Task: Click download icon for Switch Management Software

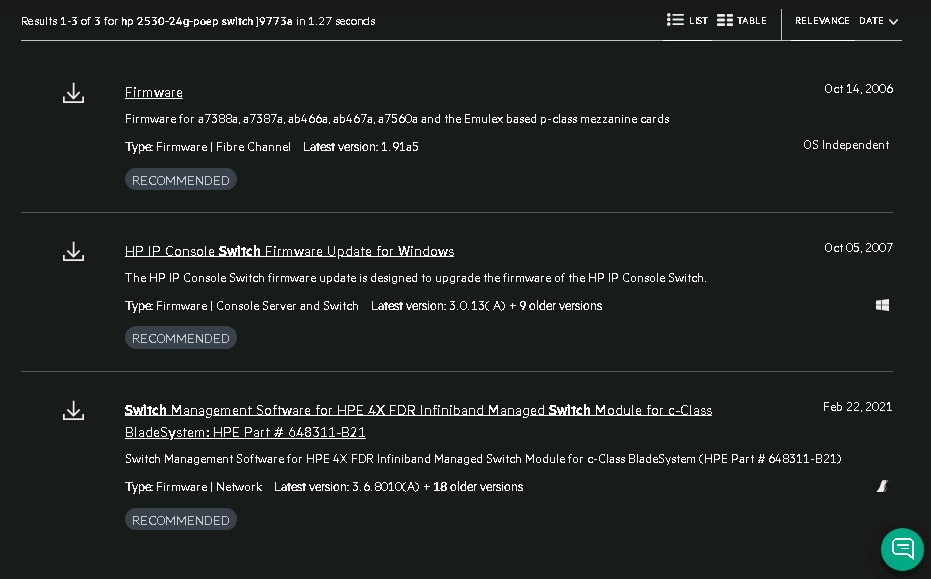Action: click(73, 410)
